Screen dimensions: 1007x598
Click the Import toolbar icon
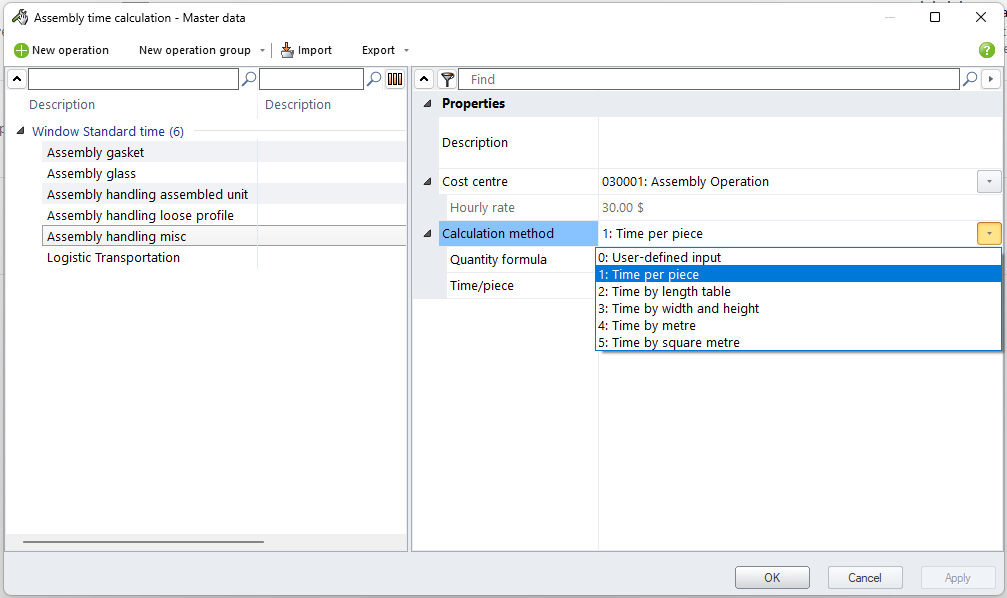tap(287, 50)
